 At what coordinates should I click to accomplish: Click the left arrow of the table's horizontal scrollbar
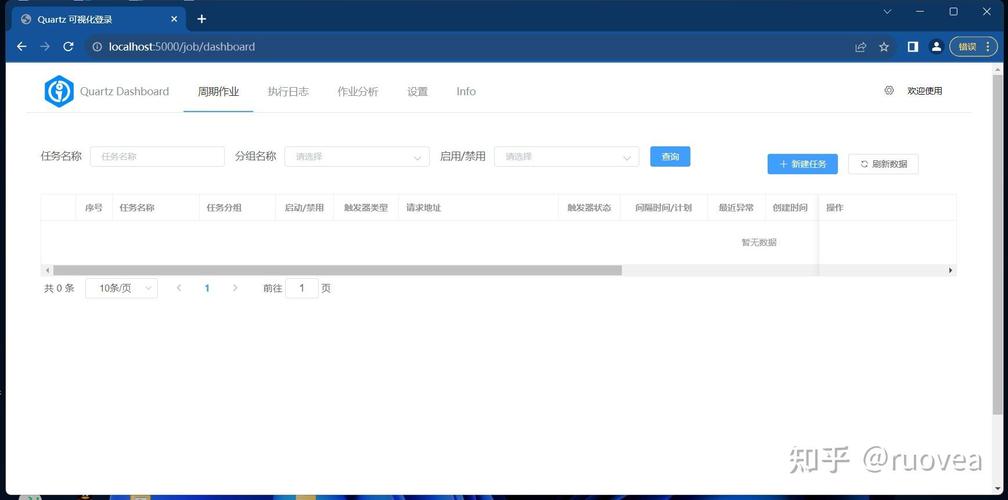tap(47, 271)
